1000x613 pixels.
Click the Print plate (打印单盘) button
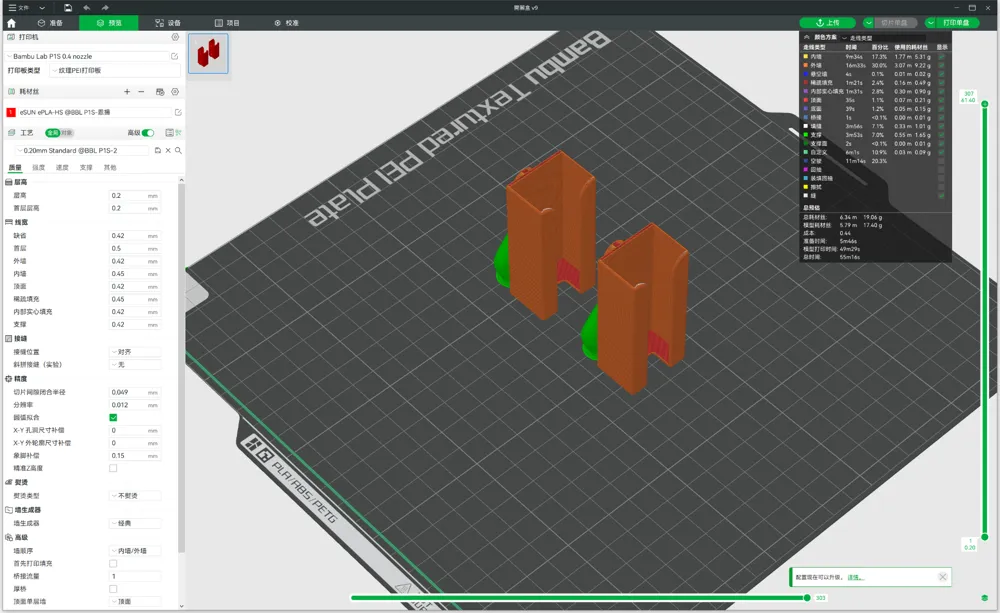click(956, 22)
